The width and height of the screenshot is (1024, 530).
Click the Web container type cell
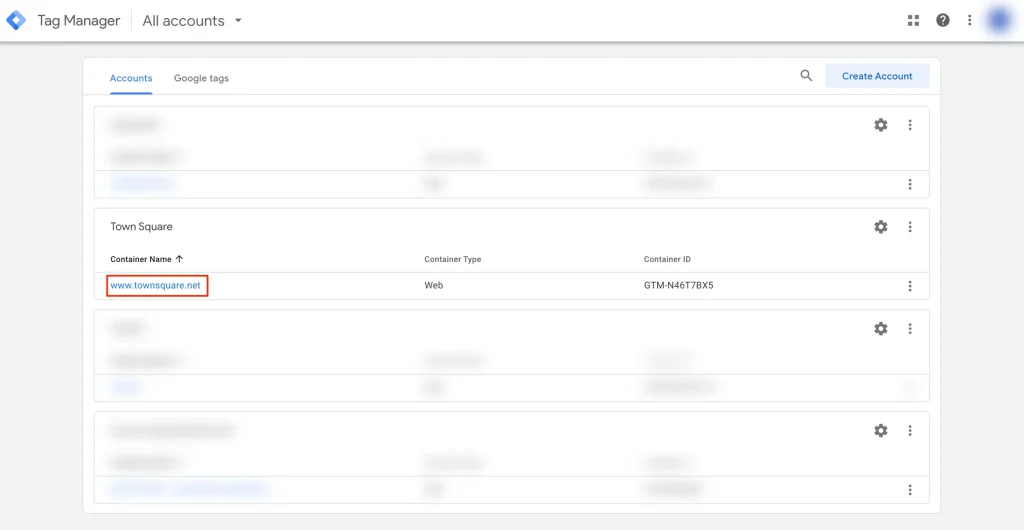[x=434, y=286]
